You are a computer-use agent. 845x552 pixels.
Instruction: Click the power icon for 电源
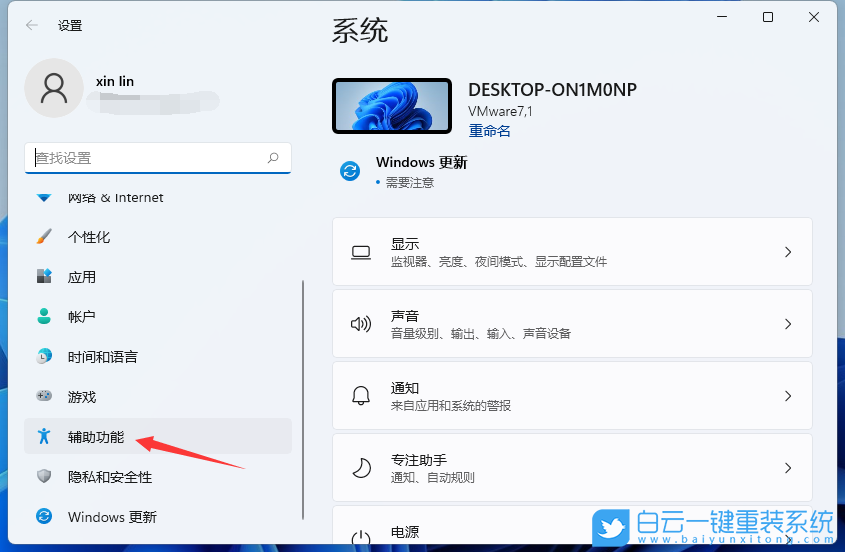[x=361, y=539]
